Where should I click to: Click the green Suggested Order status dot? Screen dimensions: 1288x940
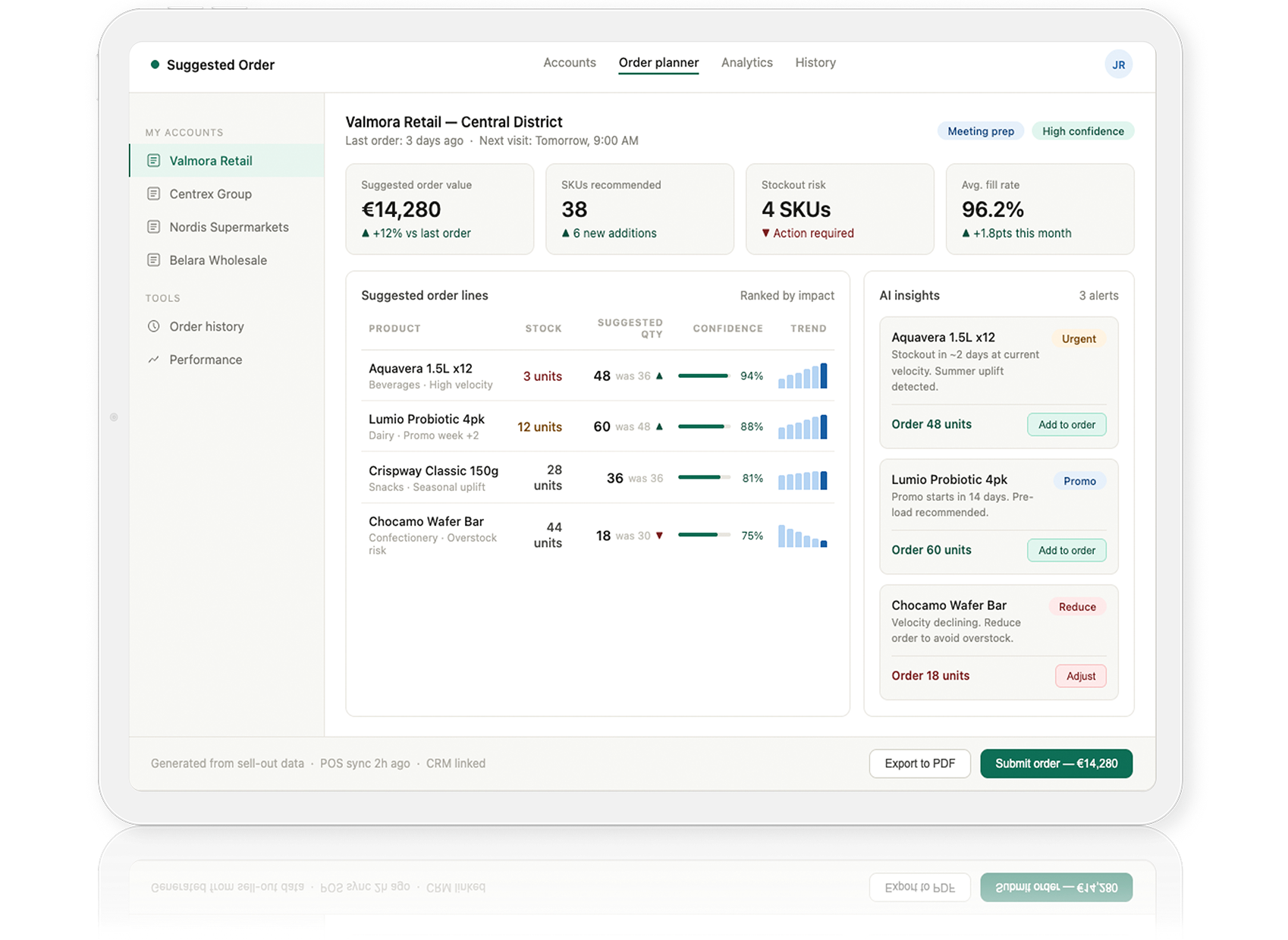pyautogui.click(x=155, y=64)
